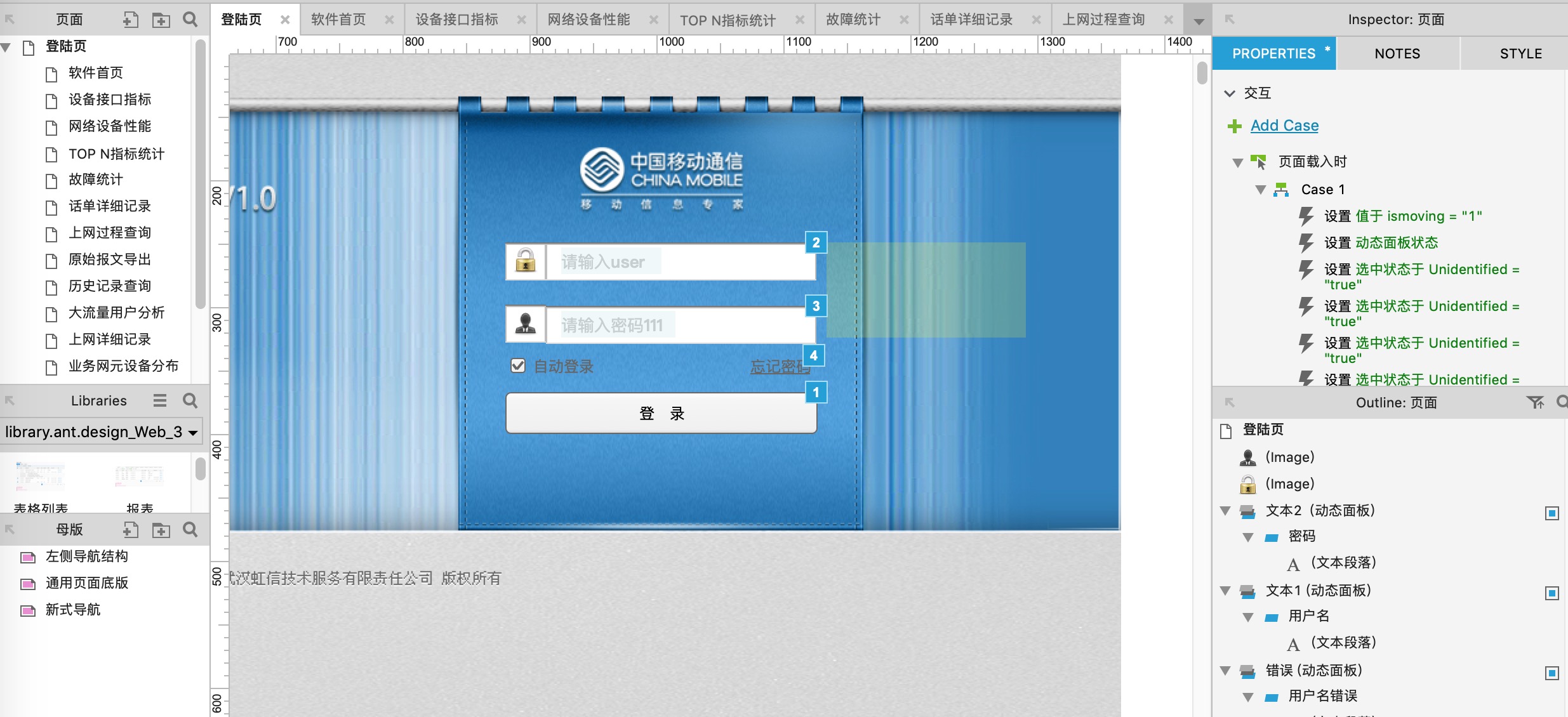The height and width of the screenshot is (717, 1568).
Task: Select the 表格列表 library thumbnail
Action: click(x=41, y=477)
